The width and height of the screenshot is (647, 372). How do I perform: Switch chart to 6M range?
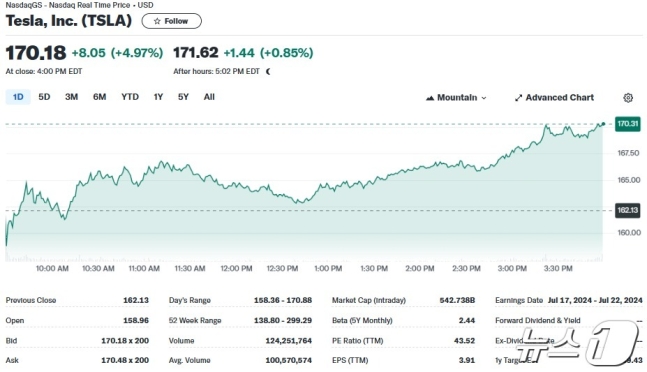(99, 97)
